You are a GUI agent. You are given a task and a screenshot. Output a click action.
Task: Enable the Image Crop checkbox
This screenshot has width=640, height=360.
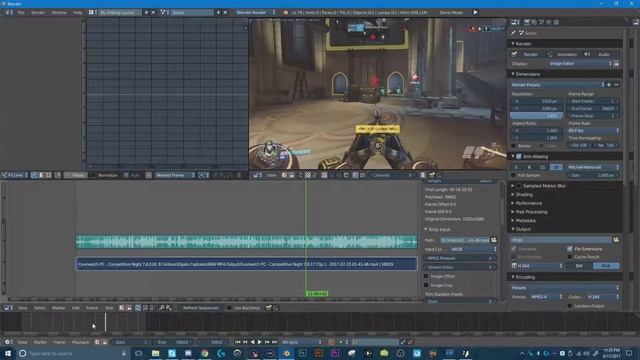(x=426, y=285)
